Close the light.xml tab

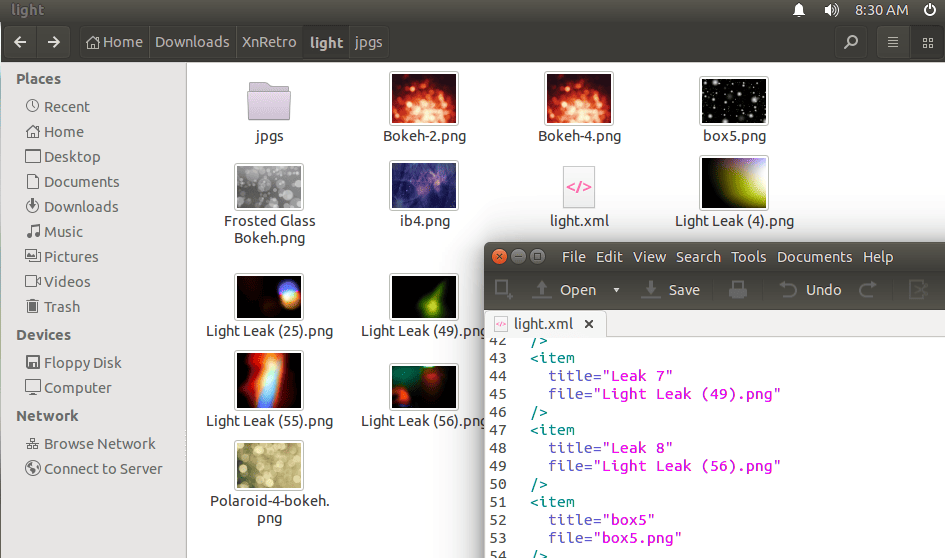589,324
